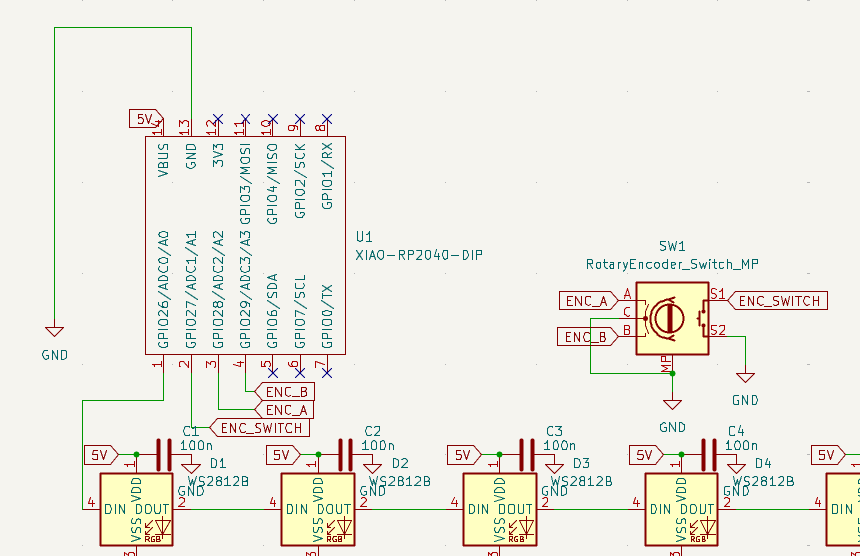This screenshot has height=556, width=860.
Task: Select capacitor C1 symbol above D1
Action: pos(163,454)
